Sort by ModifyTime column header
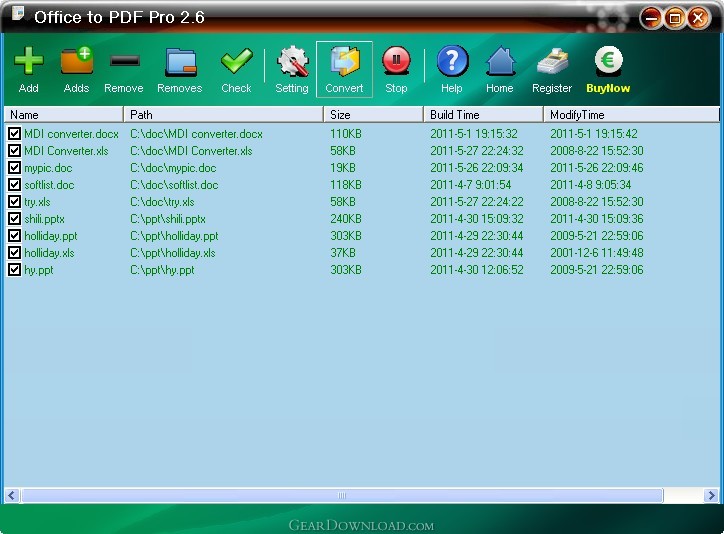Viewport: 724px width, 534px height. click(632, 114)
